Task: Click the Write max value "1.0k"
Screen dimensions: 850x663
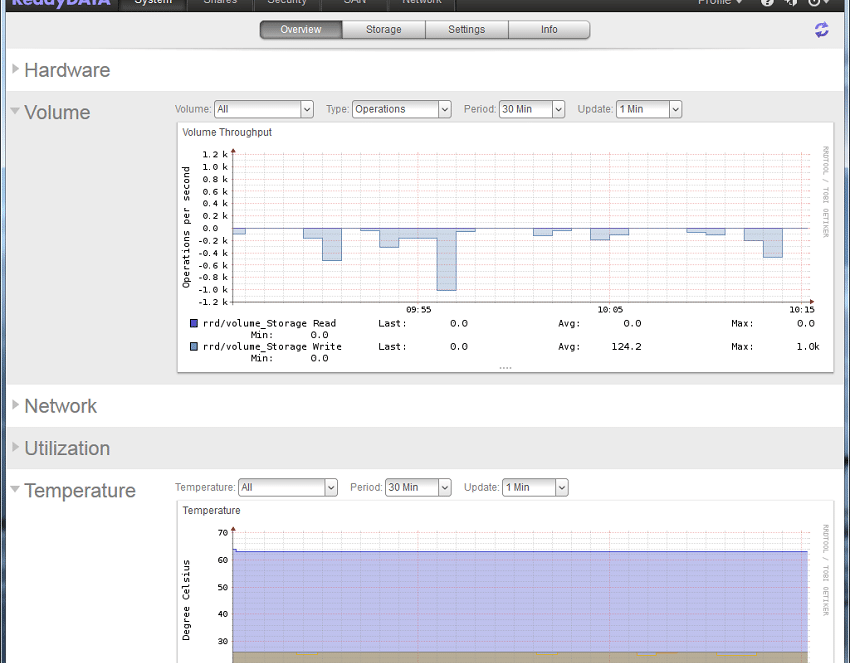Action: [x=808, y=347]
